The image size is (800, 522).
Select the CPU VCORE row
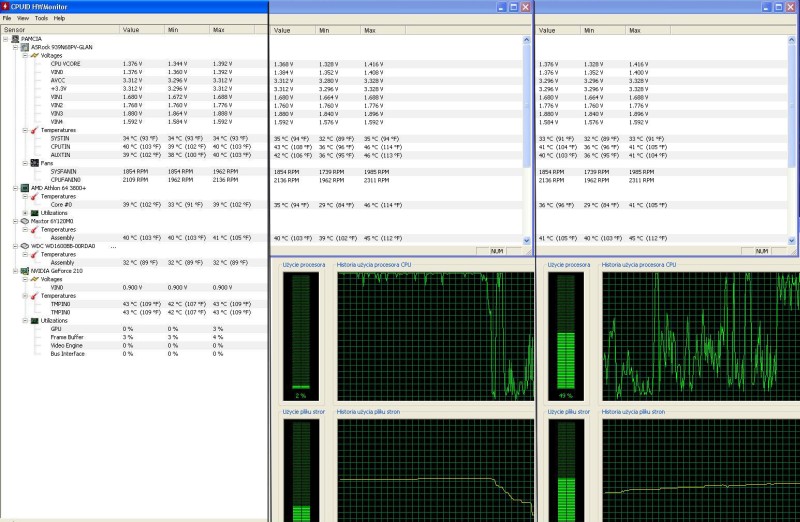point(134,64)
